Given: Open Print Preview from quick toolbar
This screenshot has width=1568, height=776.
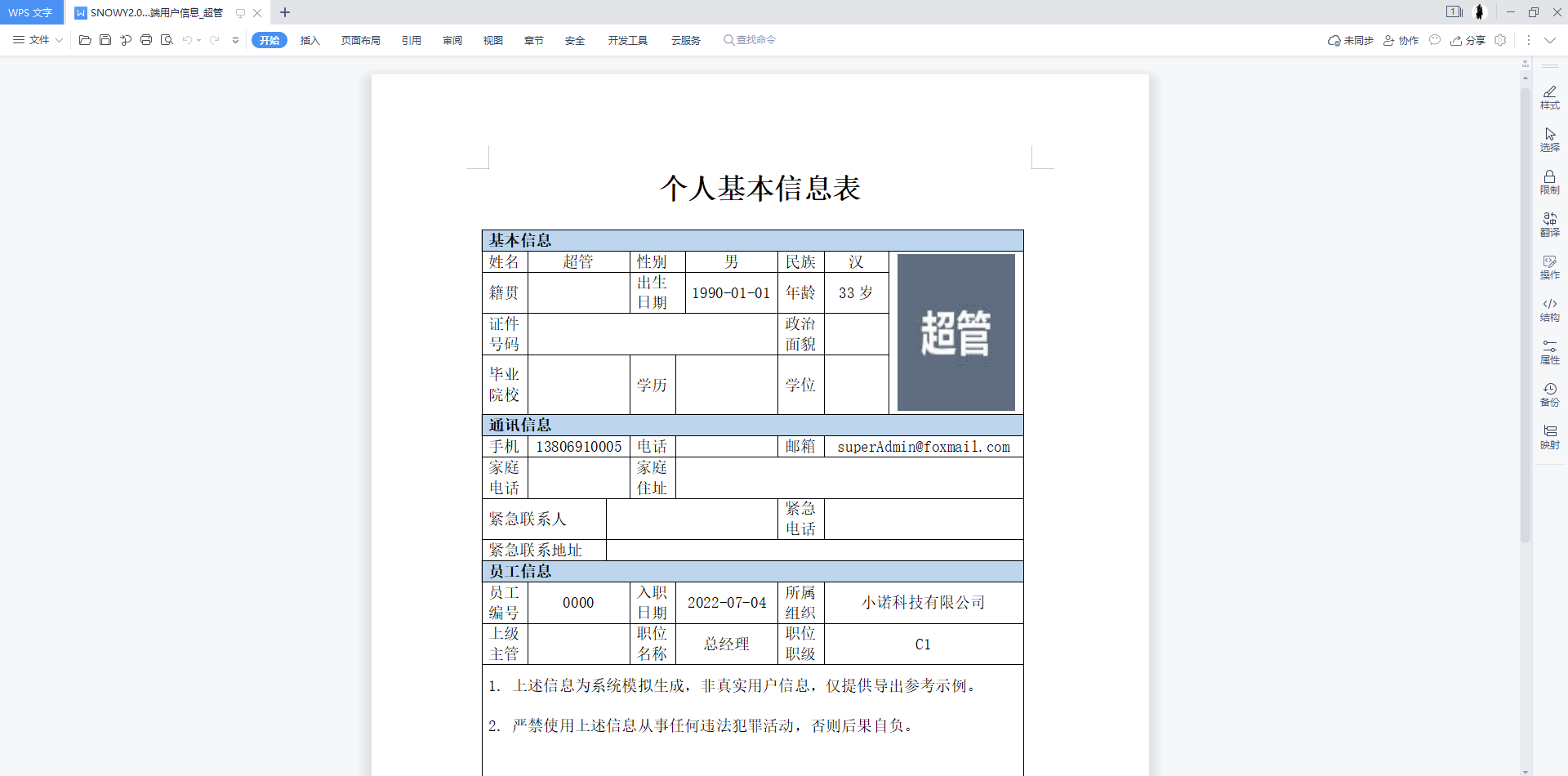Looking at the screenshot, I should (167, 40).
